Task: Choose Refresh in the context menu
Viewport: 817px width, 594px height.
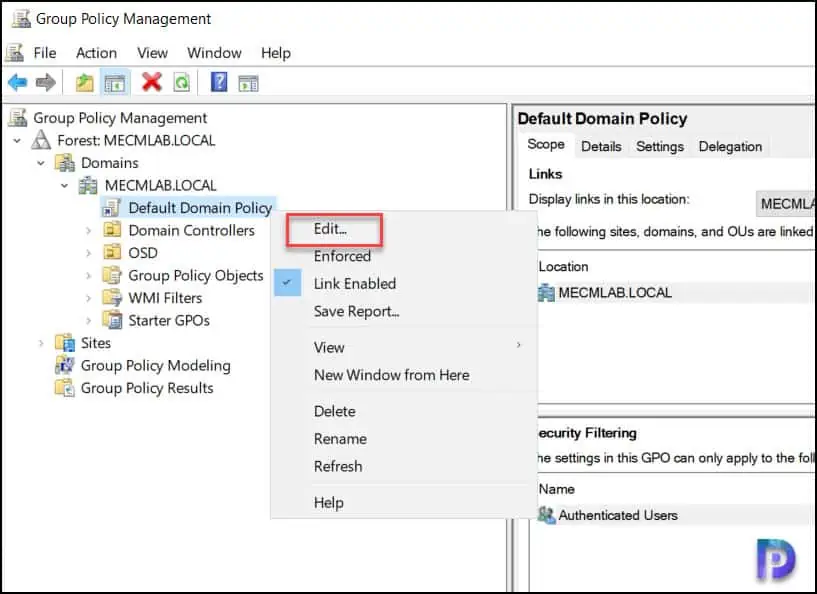Action: tap(338, 466)
